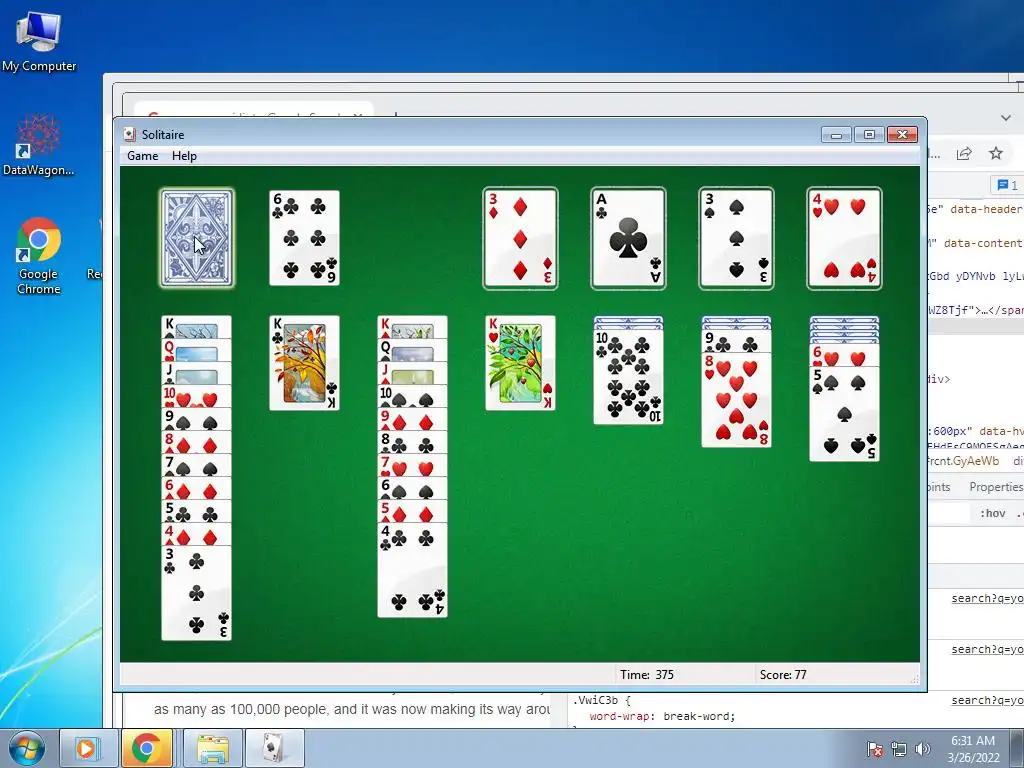The height and width of the screenshot is (768, 1024).
Task: Click the network tray icon
Action: point(899,749)
